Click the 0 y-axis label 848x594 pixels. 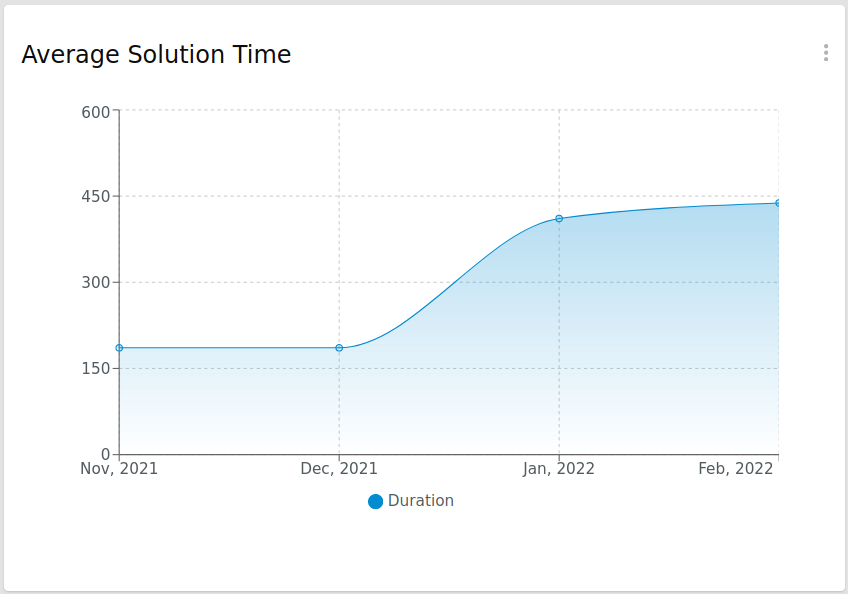tap(104, 455)
